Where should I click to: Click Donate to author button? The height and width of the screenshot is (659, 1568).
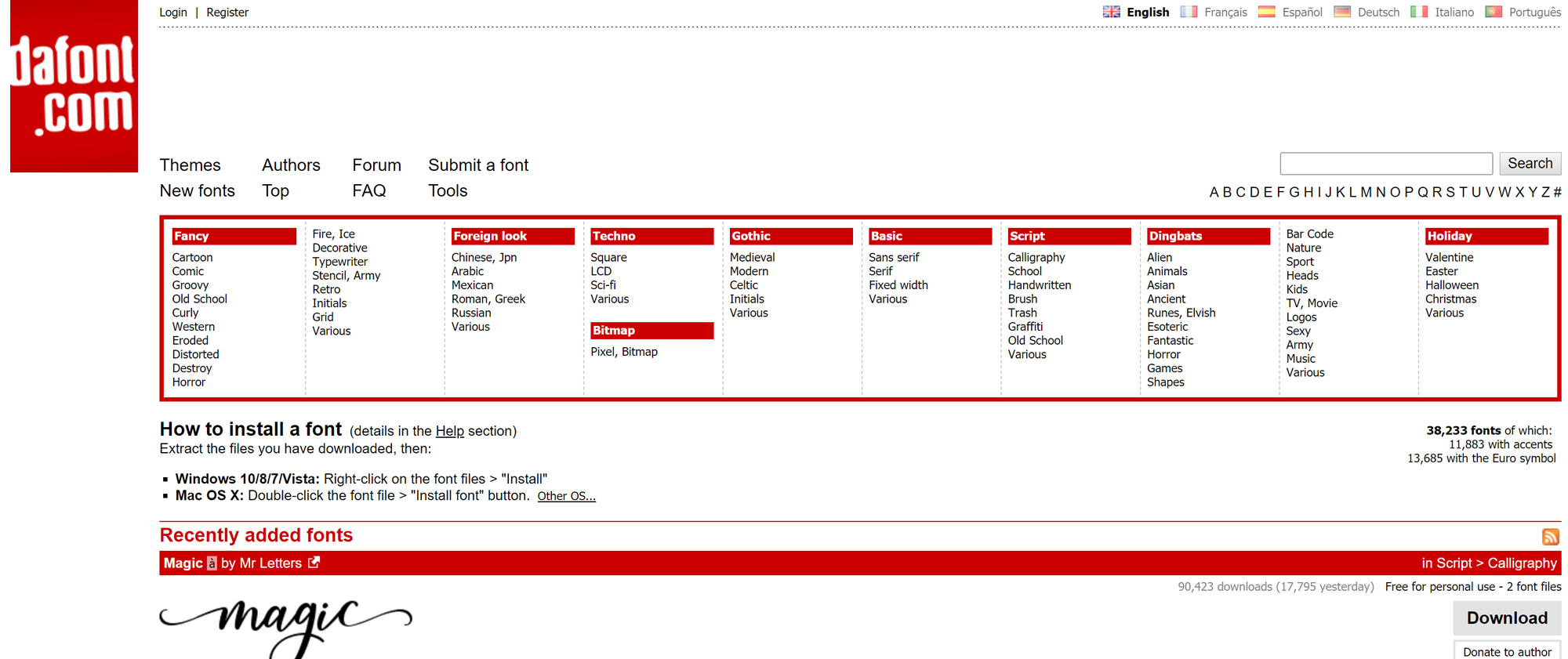tap(1507, 651)
